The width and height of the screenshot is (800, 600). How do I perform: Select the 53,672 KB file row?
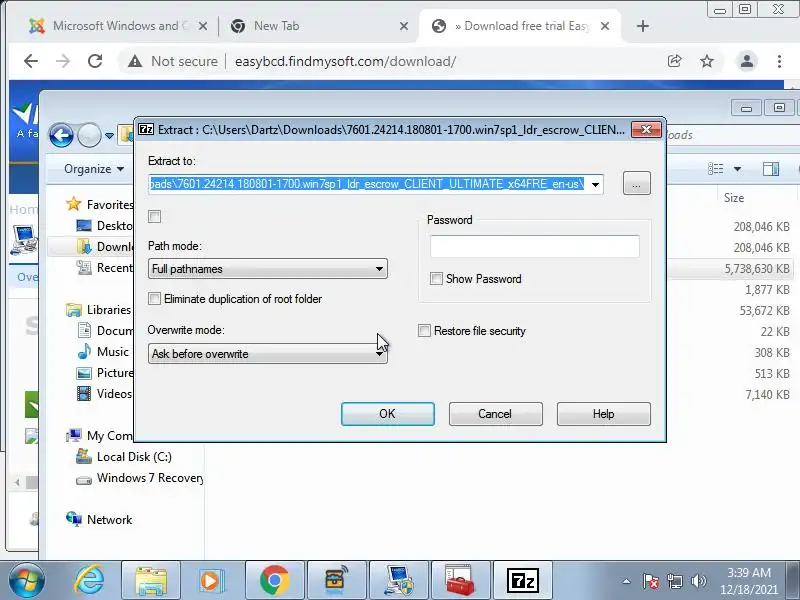[x=733, y=310]
